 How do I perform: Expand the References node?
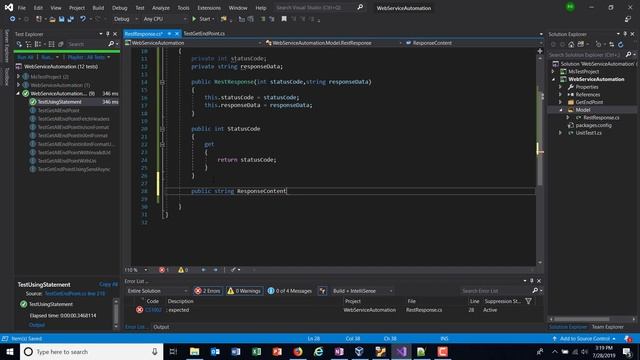560,94
